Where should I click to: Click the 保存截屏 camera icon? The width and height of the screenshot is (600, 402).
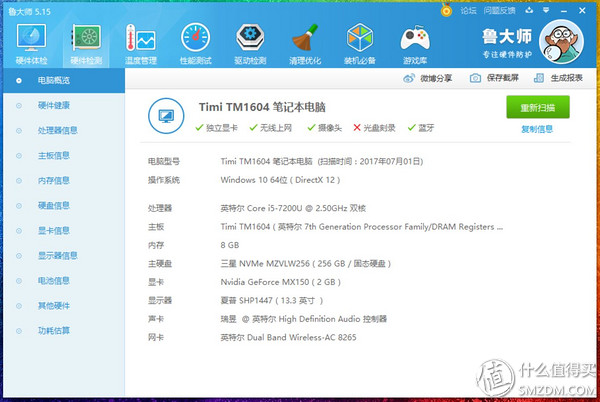pos(475,78)
